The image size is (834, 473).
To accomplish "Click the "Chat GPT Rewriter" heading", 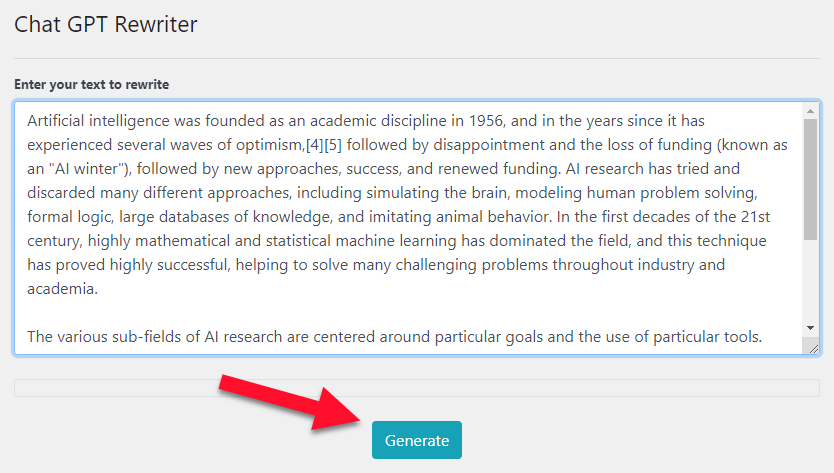I will click(x=105, y=24).
